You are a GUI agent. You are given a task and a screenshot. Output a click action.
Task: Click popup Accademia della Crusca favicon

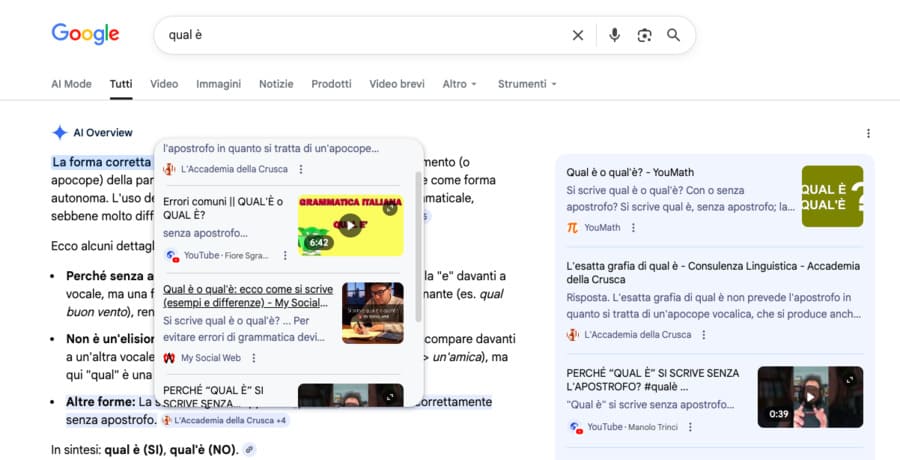pyautogui.click(x=169, y=169)
